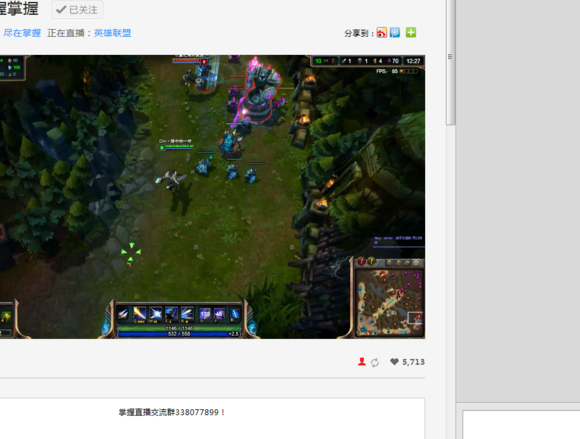Click the page vertical scrollbar thumb
This screenshot has height=439, width=580.
click(451, 62)
